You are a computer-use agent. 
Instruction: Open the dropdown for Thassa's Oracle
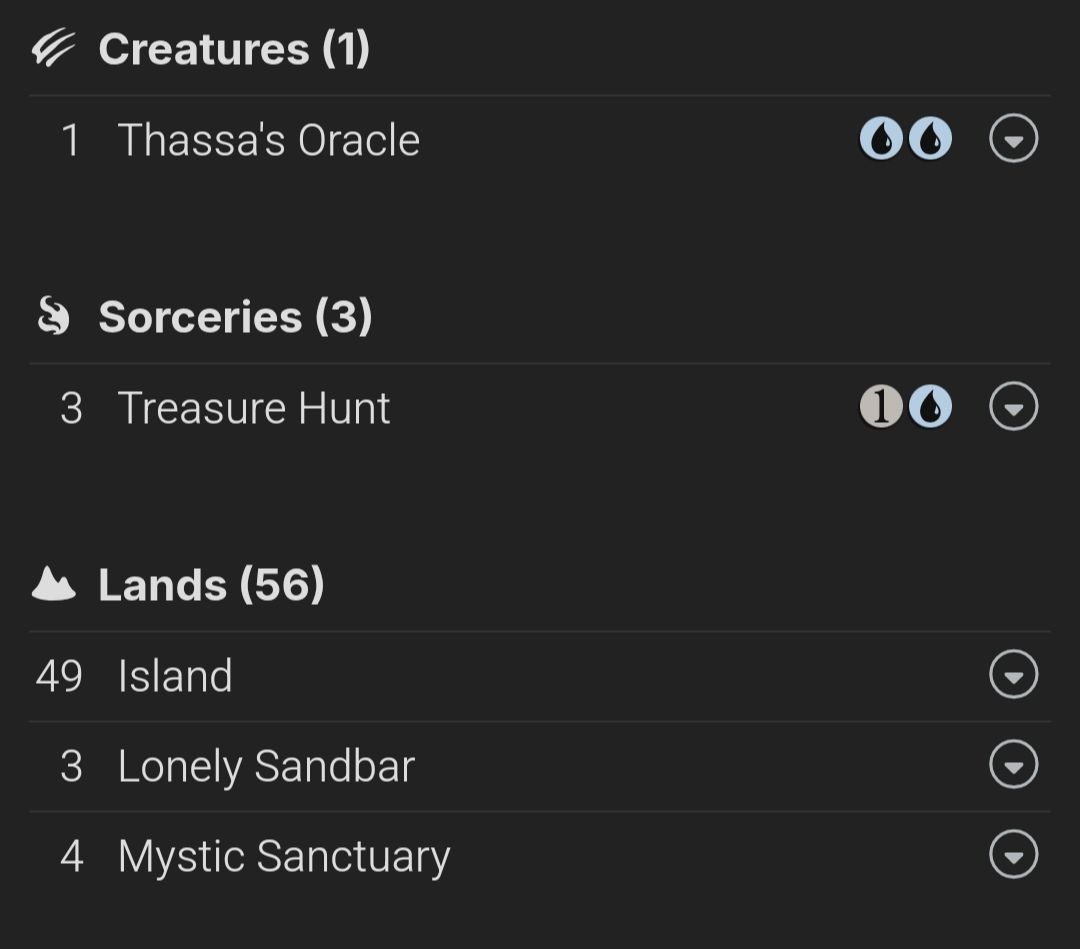coord(1013,140)
